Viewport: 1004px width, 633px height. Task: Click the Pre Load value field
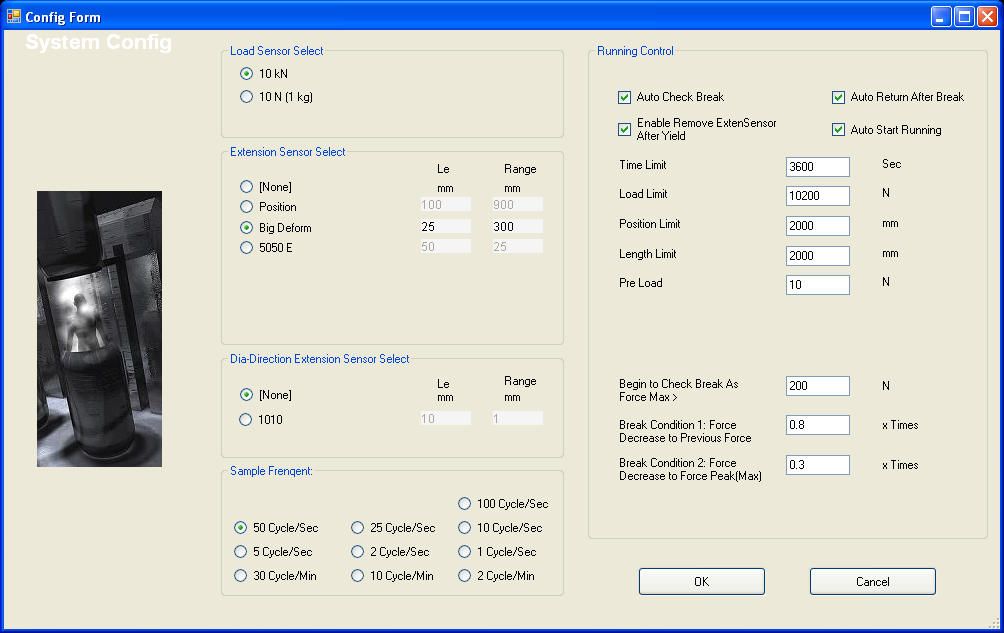(x=817, y=286)
